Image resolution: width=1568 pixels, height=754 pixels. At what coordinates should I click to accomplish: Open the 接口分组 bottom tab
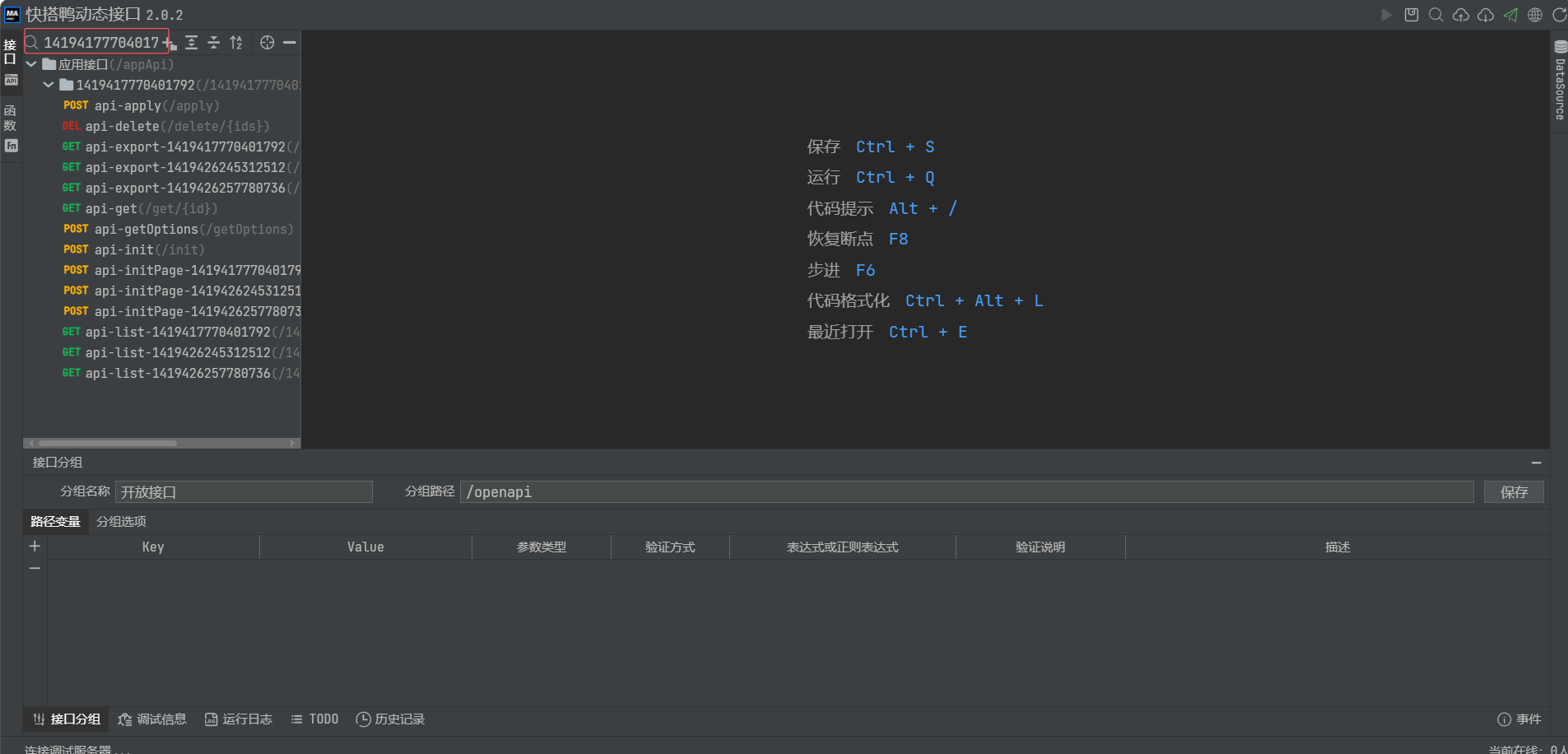point(67,719)
